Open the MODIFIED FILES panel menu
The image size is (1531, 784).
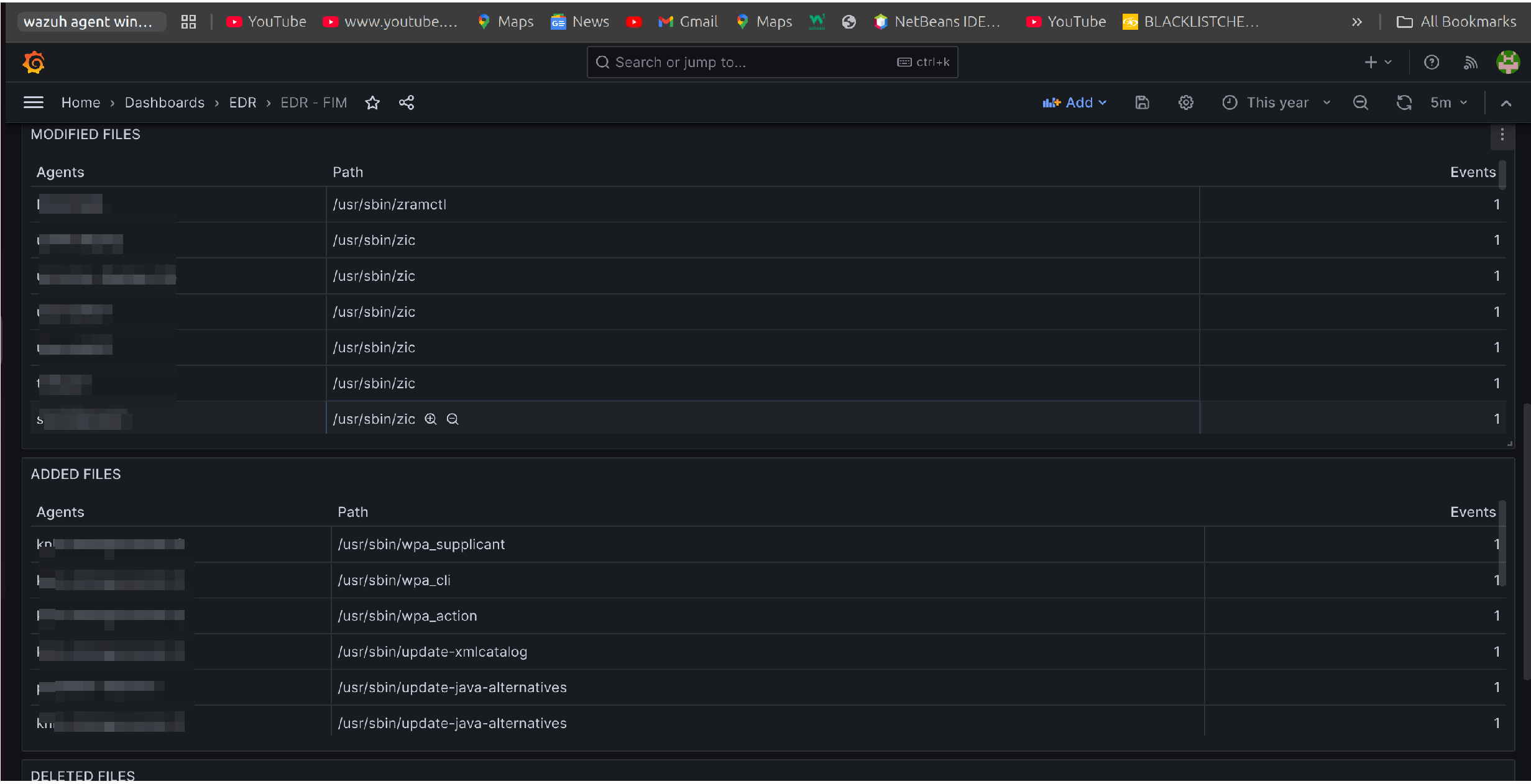(1502, 135)
